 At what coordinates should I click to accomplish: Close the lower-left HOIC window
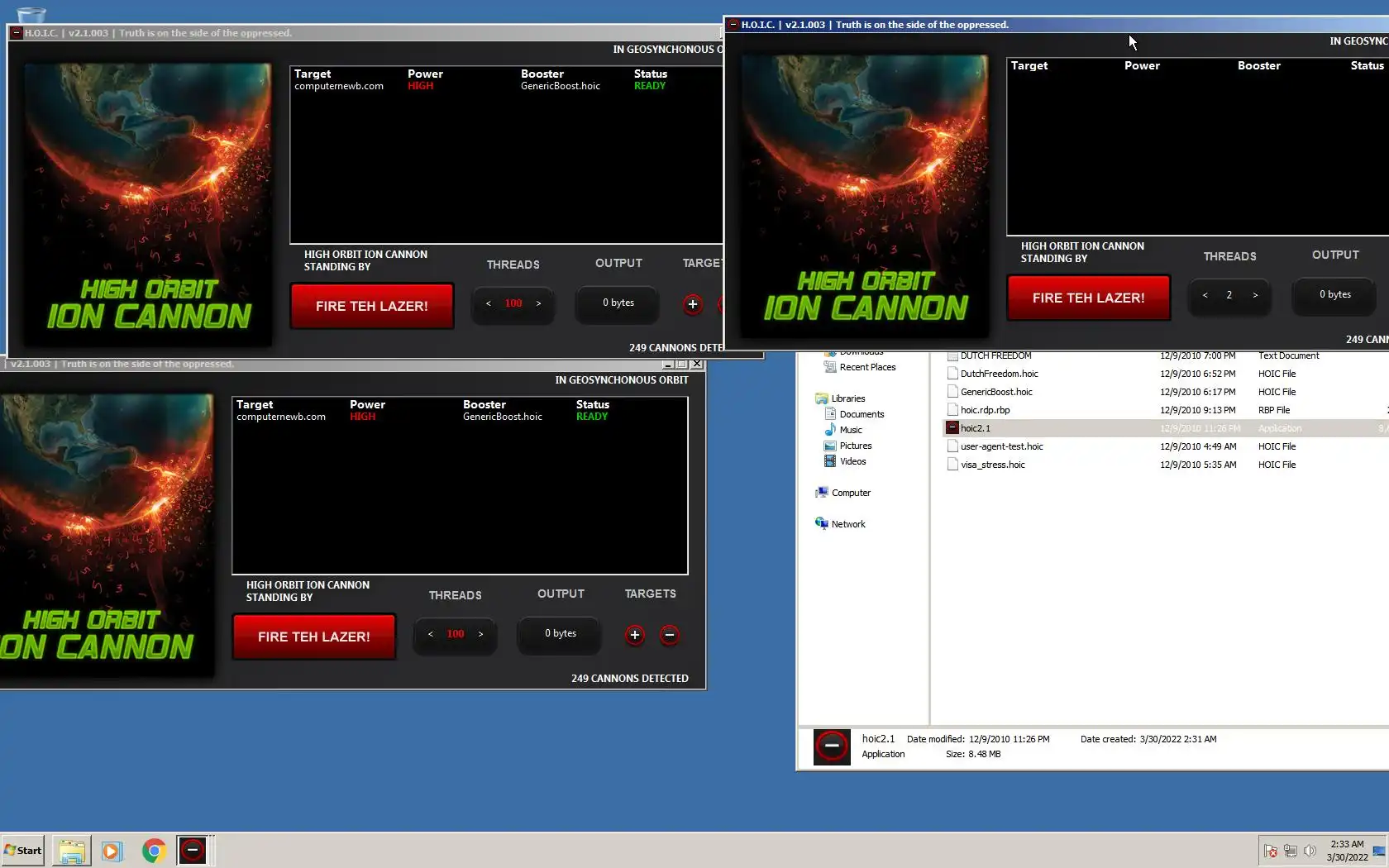tap(697, 364)
